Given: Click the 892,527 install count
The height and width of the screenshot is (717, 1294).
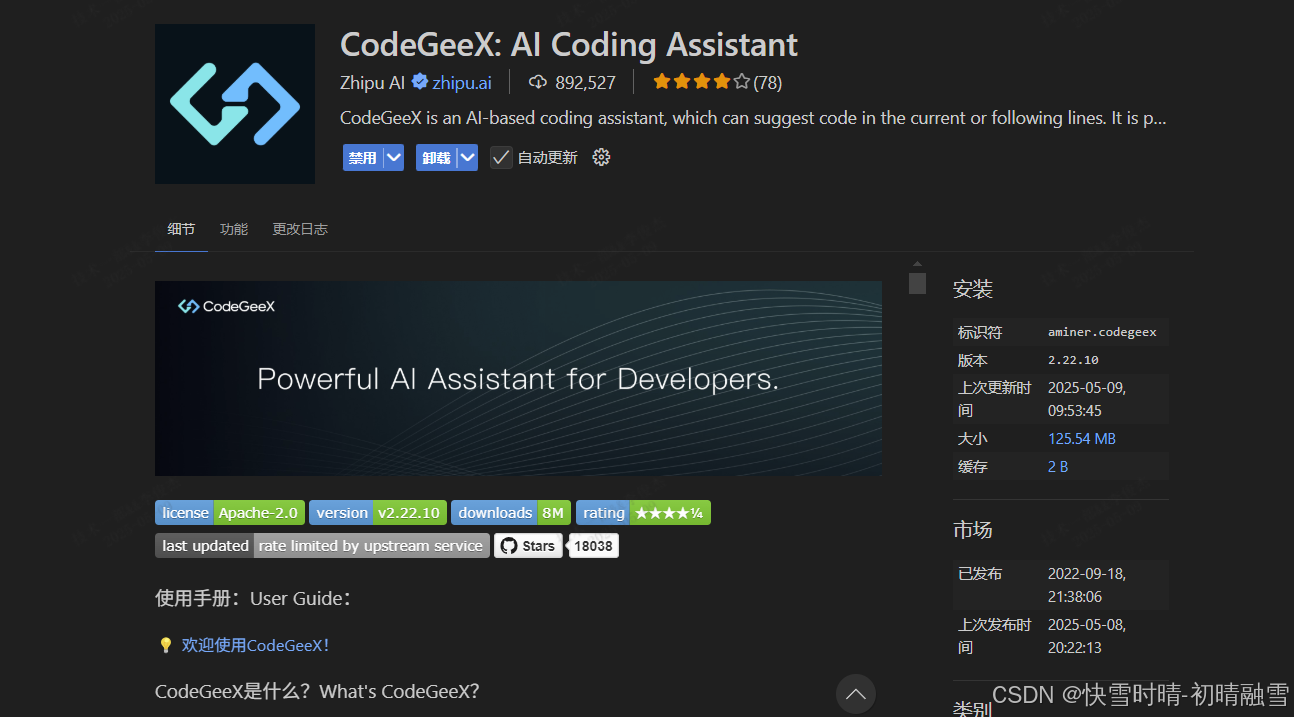Looking at the screenshot, I should 585,82.
